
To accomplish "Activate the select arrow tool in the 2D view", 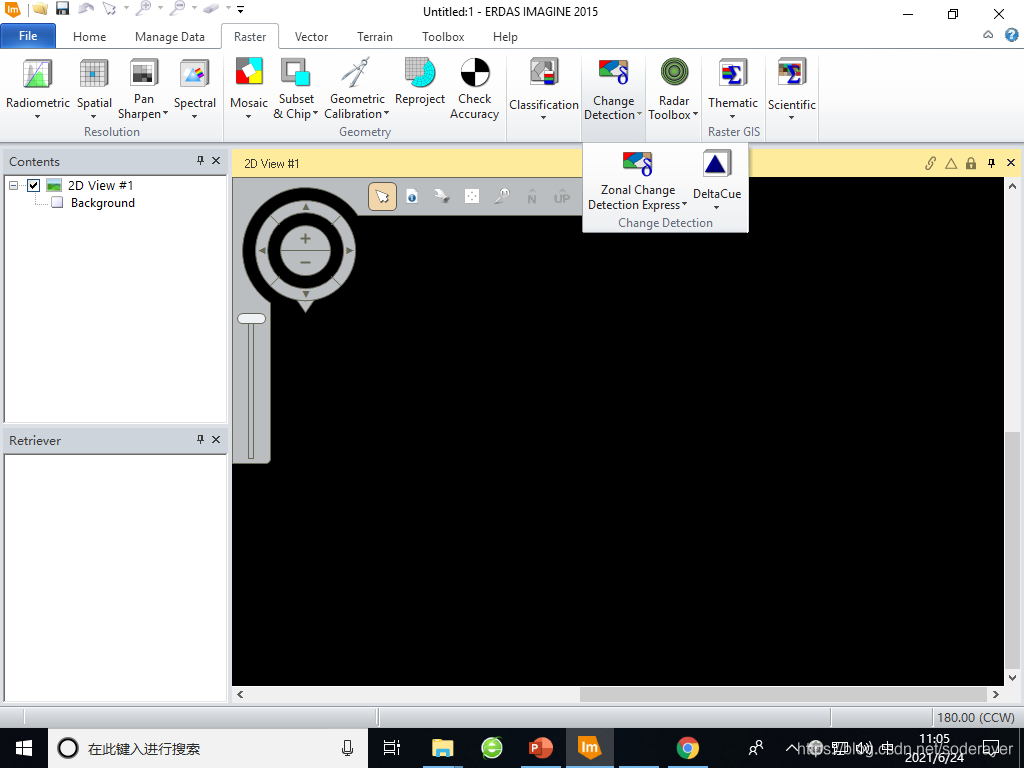I will [382, 197].
